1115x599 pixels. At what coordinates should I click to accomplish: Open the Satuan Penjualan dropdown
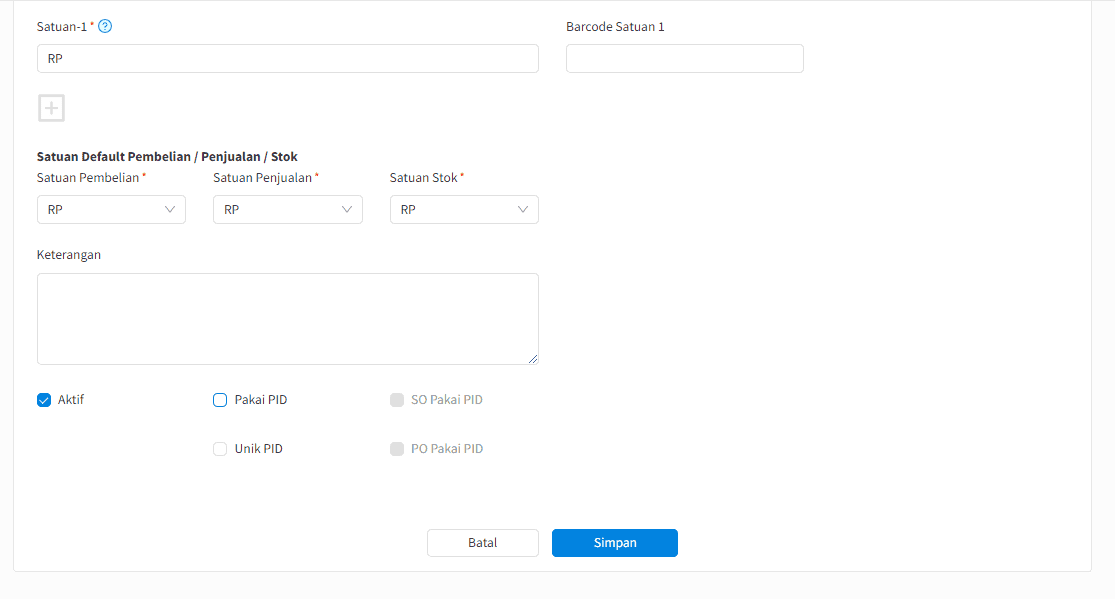tap(288, 209)
